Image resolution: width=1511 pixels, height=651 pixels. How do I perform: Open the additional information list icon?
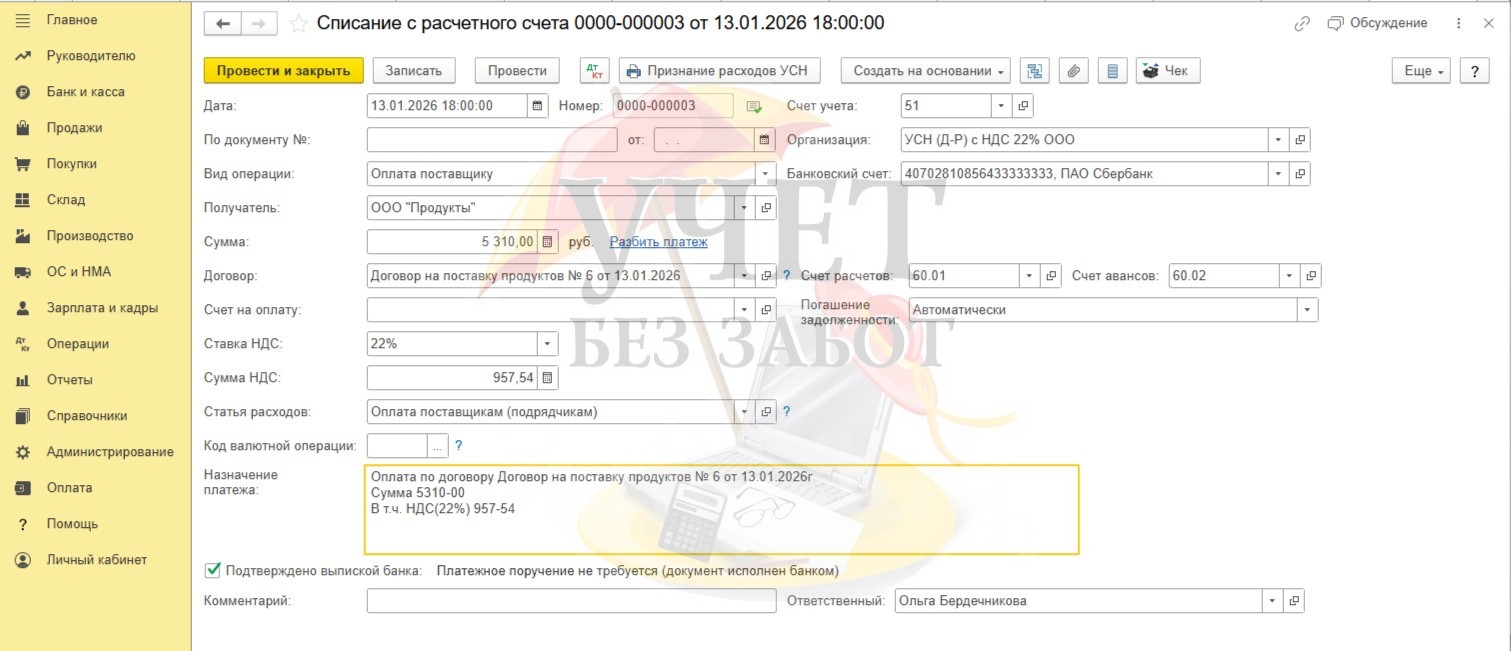tap(1112, 71)
